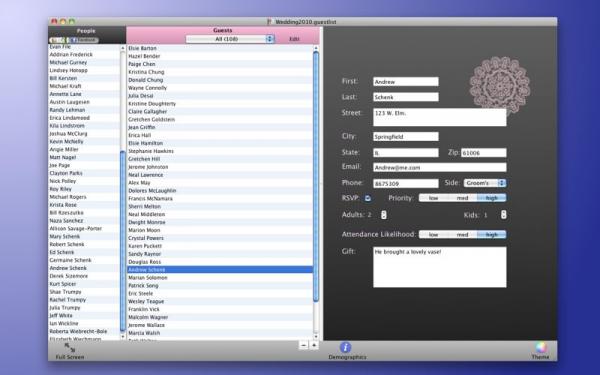Set Attendance Likelihood to med
The height and width of the screenshot is (375, 600).
[462, 235]
